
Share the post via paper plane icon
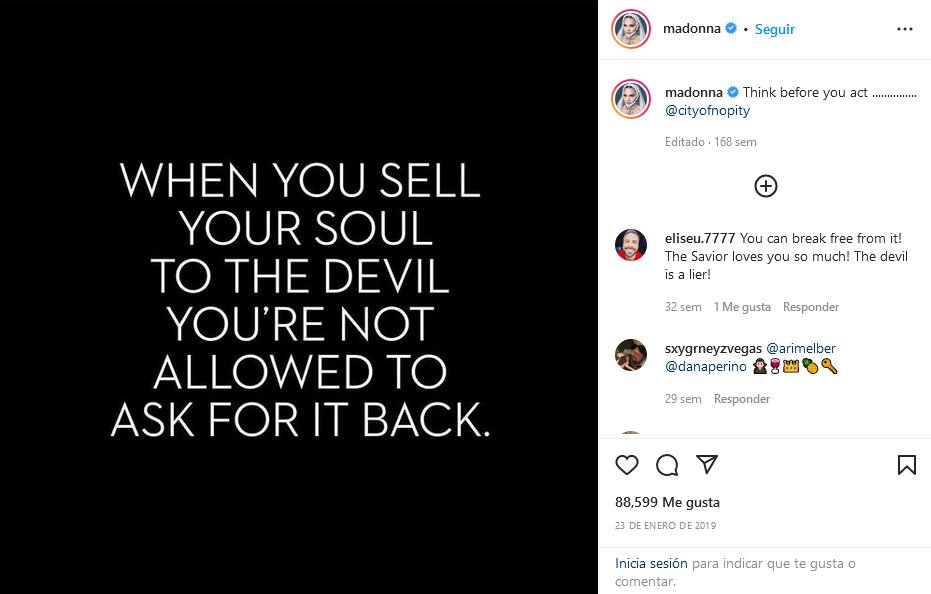pos(707,465)
